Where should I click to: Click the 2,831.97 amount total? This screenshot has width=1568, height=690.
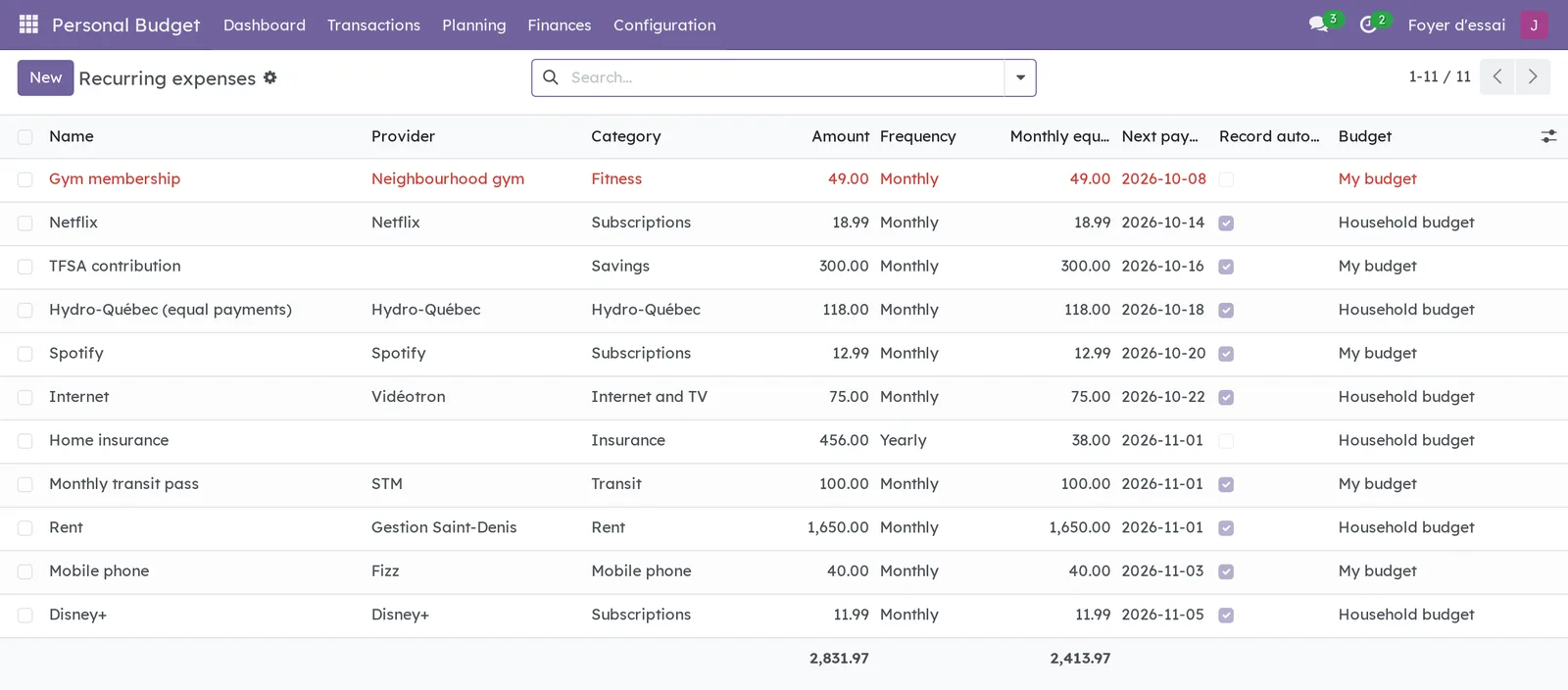pyautogui.click(x=839, y=658)
